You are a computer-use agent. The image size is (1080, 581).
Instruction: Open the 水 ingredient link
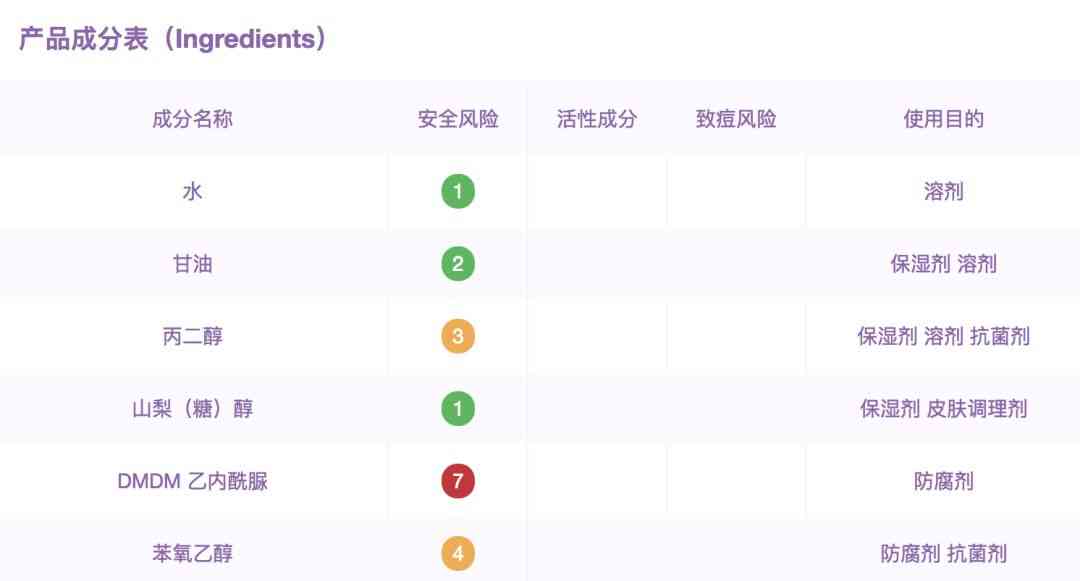click(192, 191)
